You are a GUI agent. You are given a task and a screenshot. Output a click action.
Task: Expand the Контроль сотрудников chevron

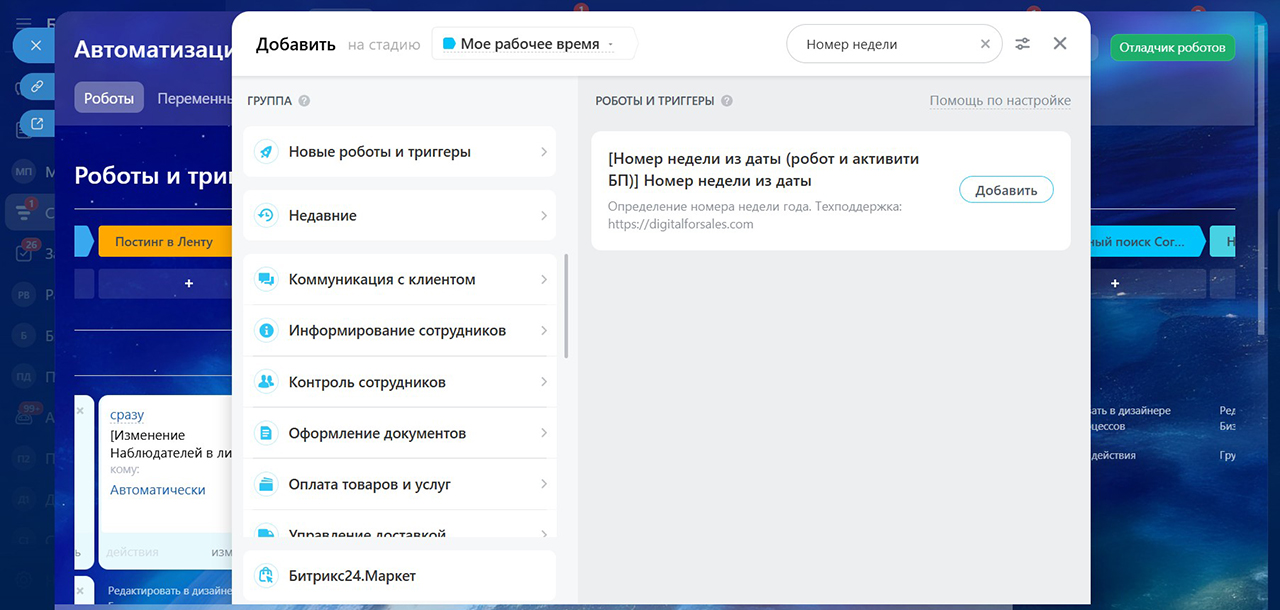pyautogui.click(x=544, y=382)
